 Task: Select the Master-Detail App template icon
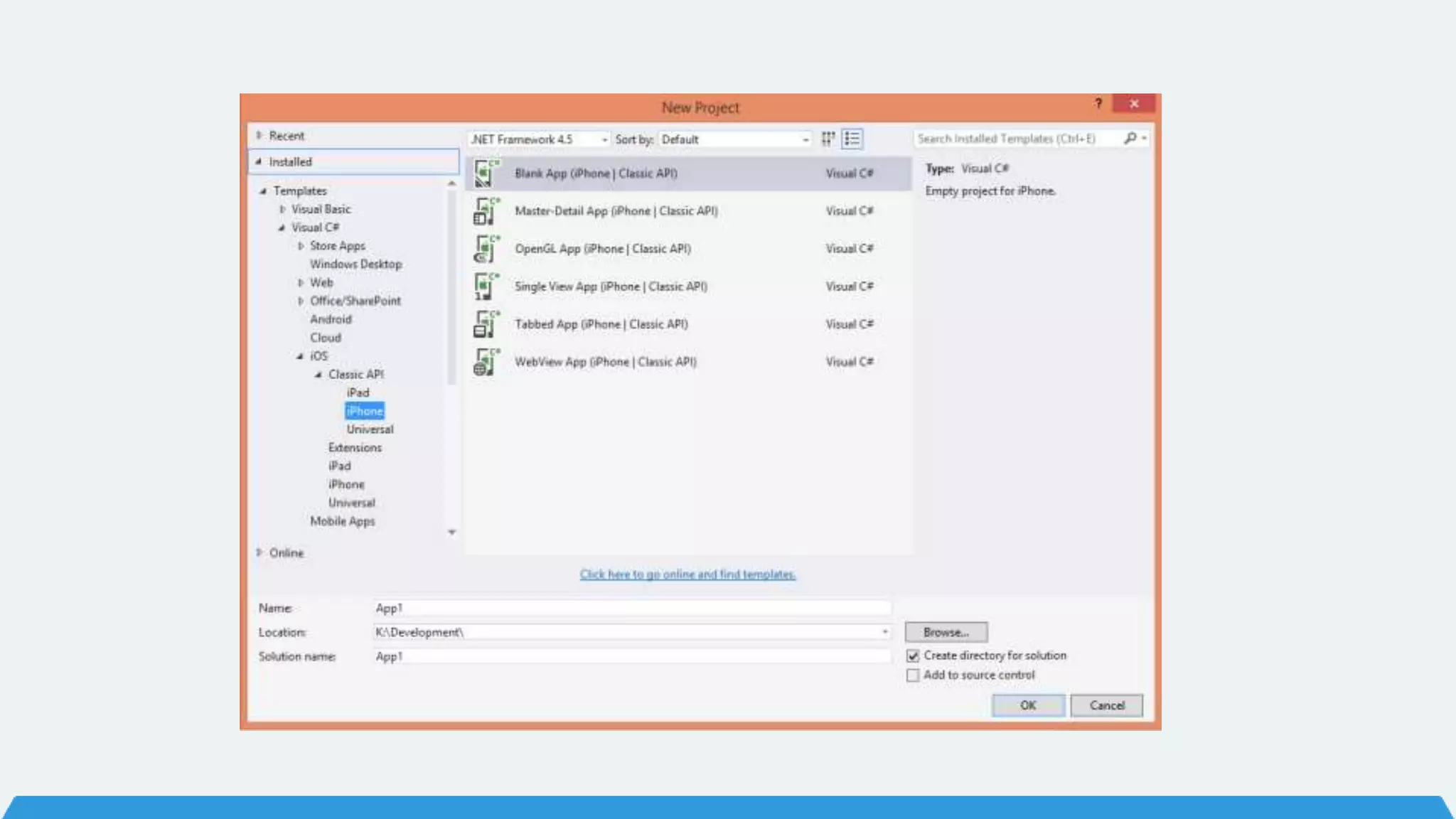486,211
